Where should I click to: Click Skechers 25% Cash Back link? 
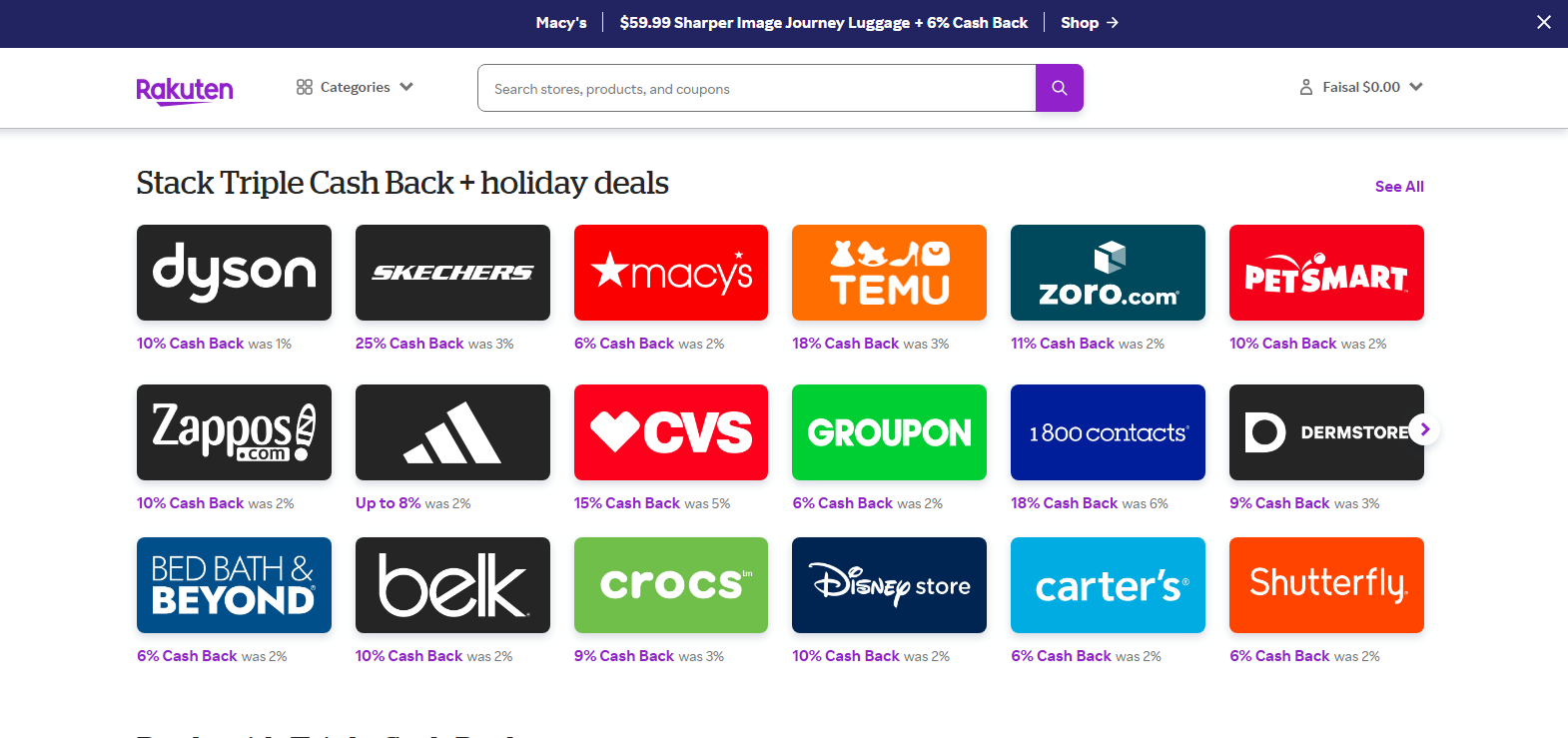[409, 344]
